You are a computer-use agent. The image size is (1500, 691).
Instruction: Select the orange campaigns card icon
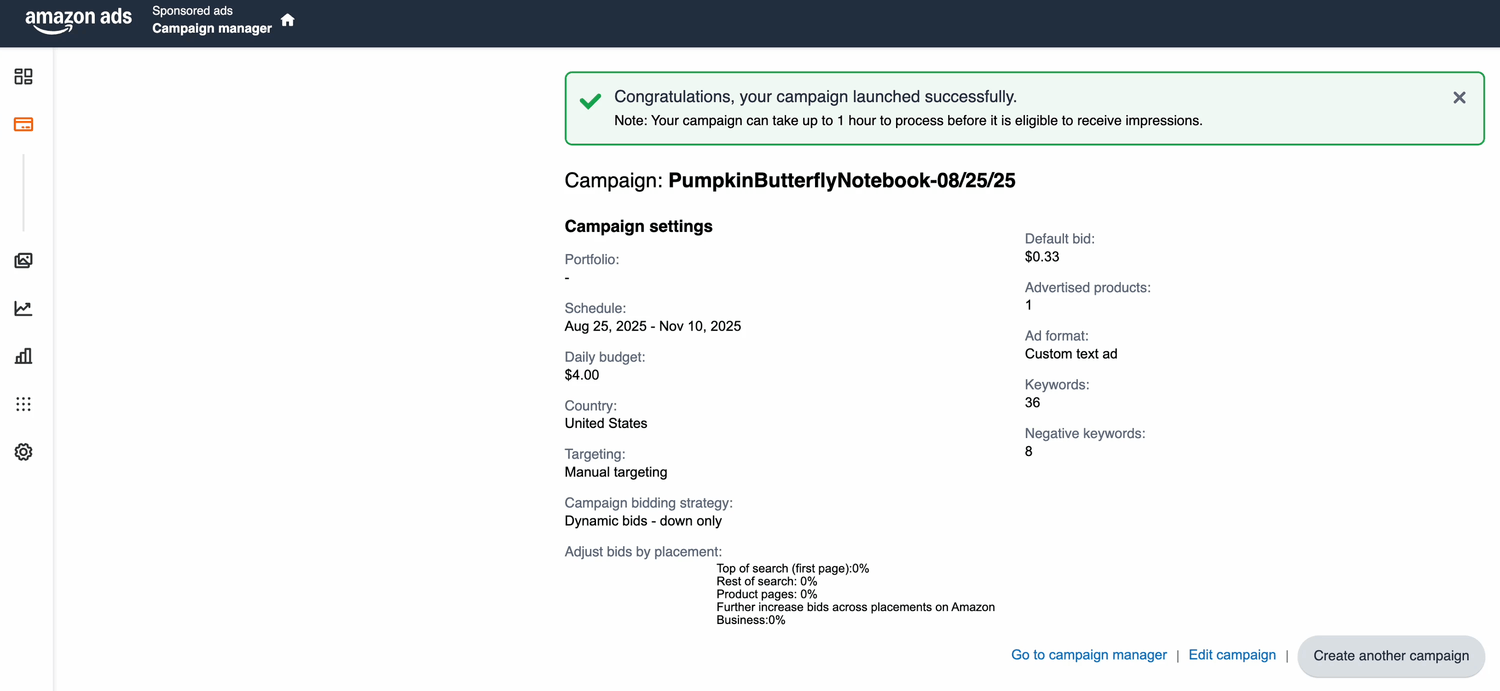[23, 125]
